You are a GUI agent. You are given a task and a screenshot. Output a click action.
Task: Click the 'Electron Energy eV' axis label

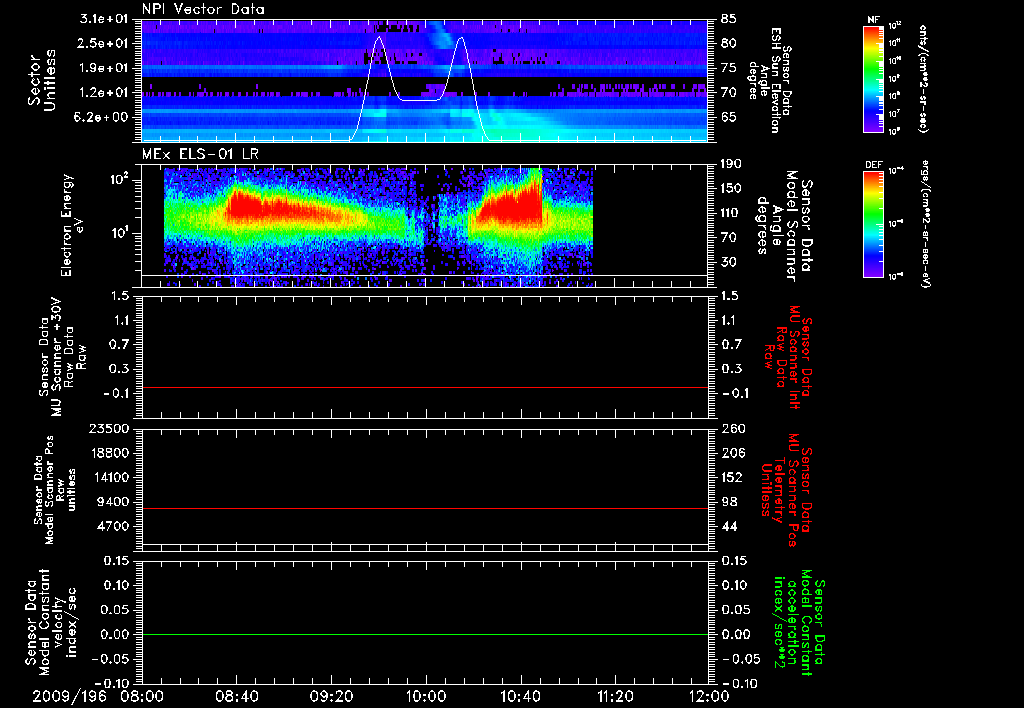[x=72, y=225]
